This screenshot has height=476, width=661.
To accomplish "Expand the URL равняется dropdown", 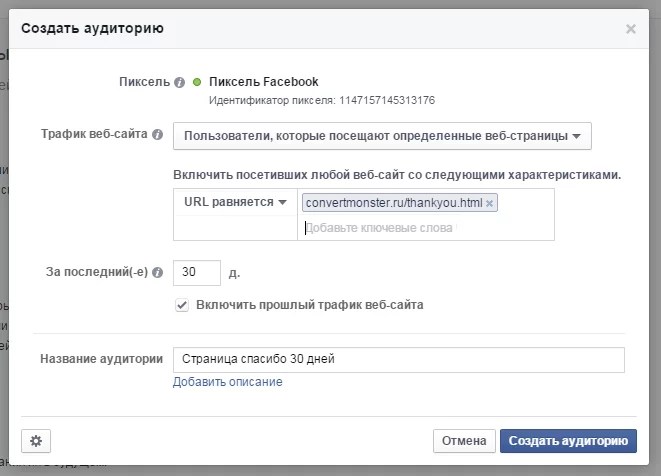I will click(x=235, y=202).
